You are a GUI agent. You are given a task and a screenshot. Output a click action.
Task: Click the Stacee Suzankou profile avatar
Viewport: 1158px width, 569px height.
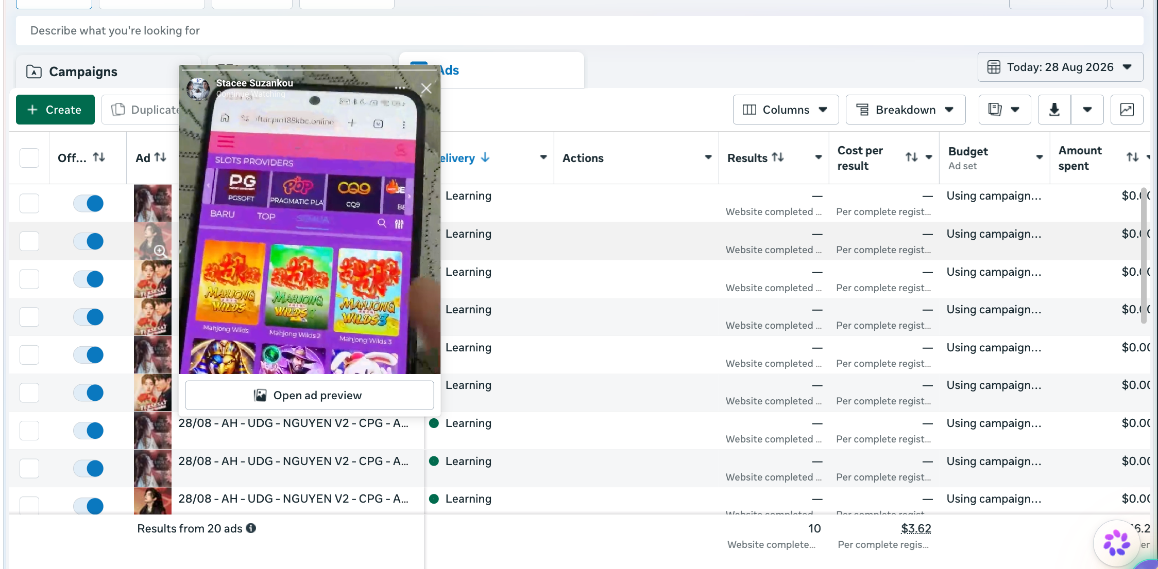199,89
